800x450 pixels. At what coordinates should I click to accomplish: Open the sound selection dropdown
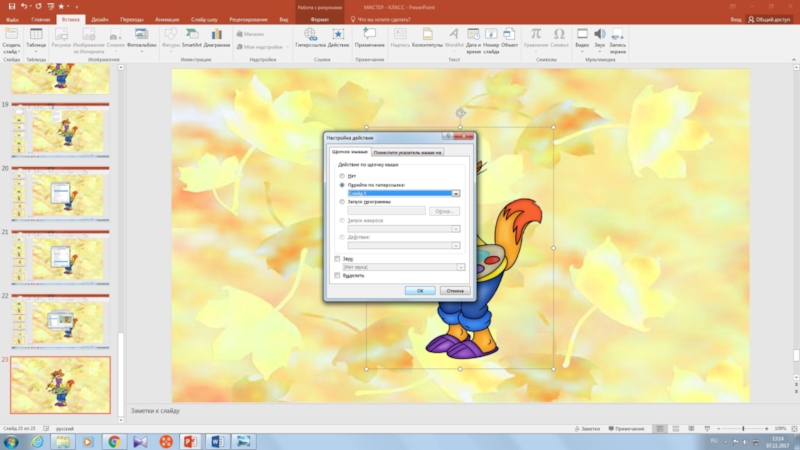(x=460, y=267)
